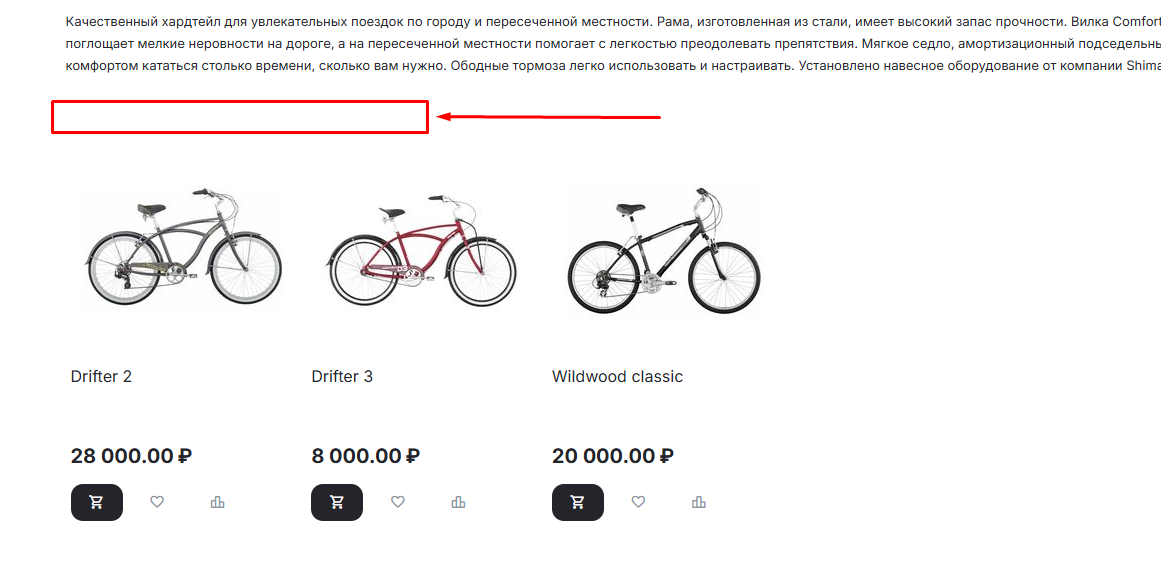Add Wildwood classic to the cart
Screen dimensions: 1161x576
tap(577, 502)
